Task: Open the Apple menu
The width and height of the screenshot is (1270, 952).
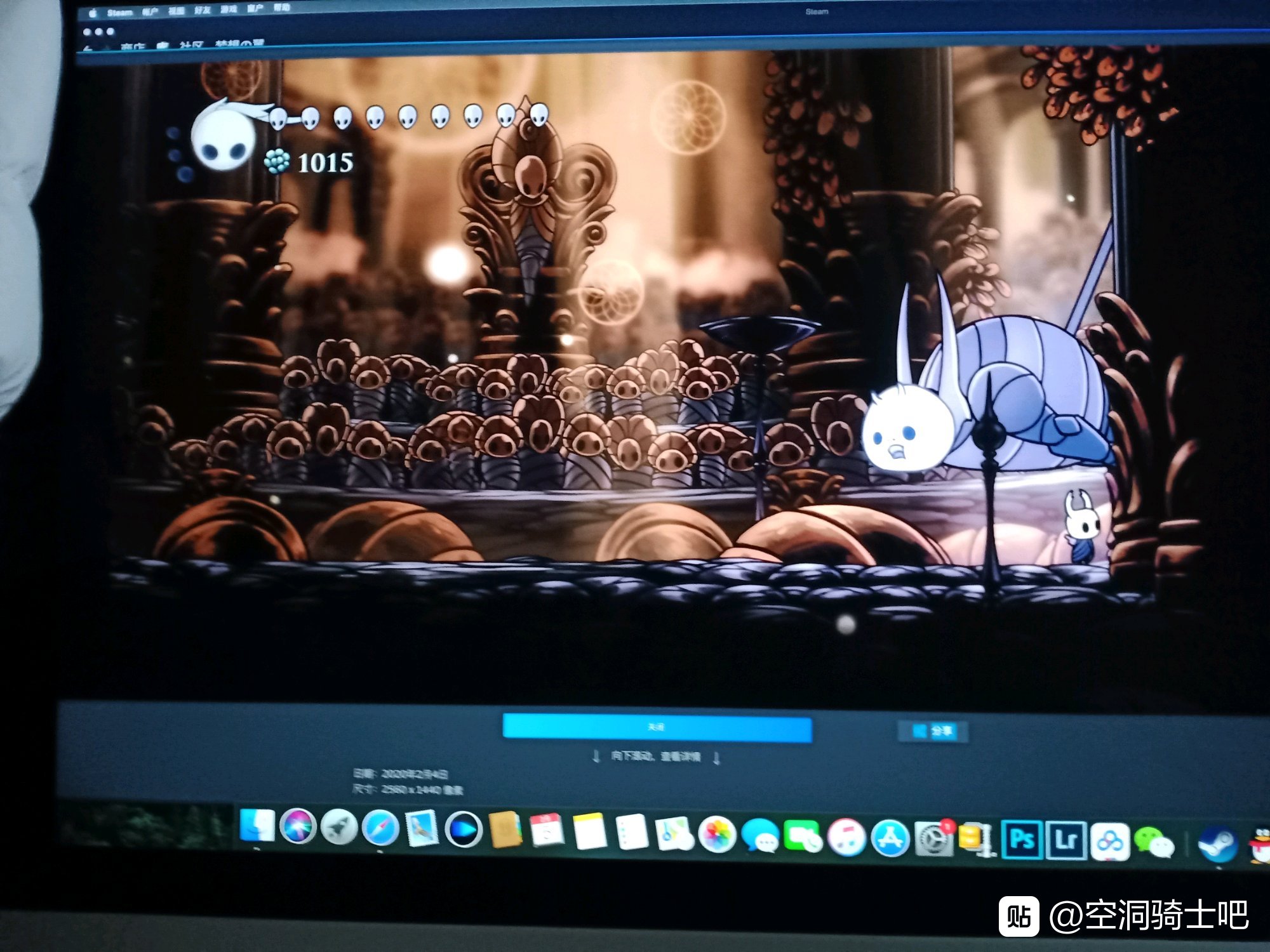Action: [x=93, y=13]
